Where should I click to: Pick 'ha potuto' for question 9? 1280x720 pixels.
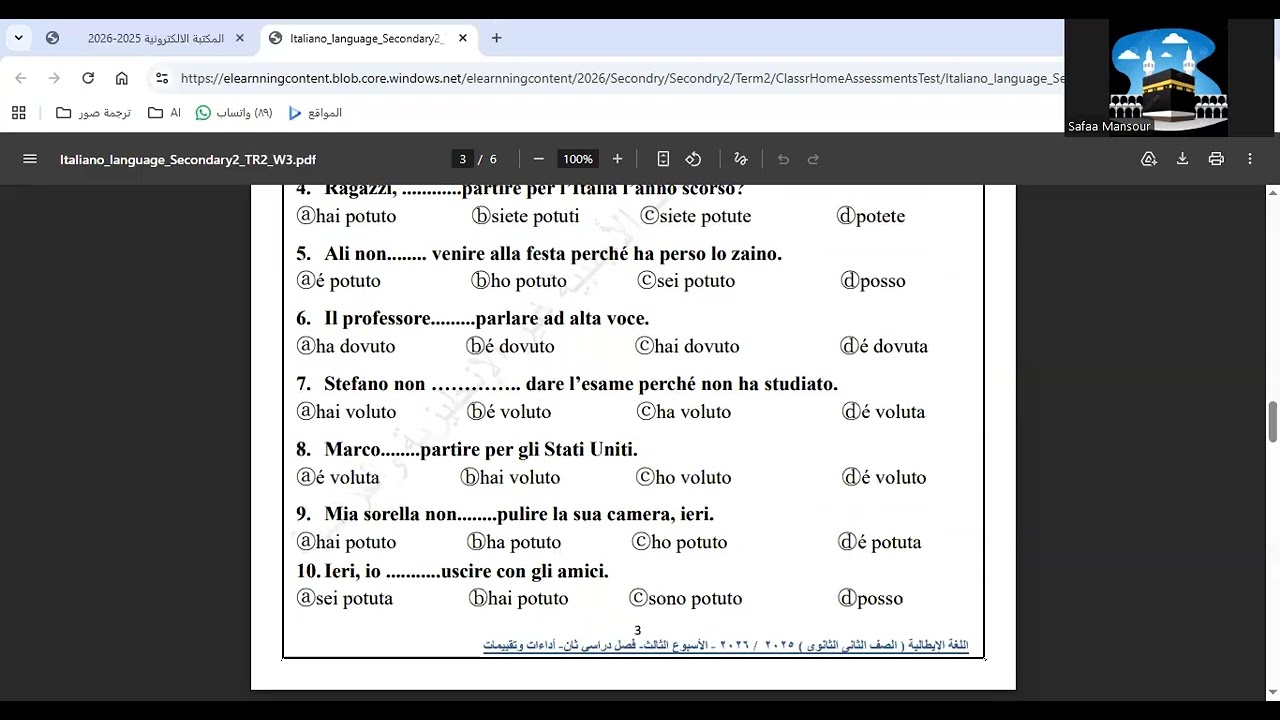tap(514, 542)
